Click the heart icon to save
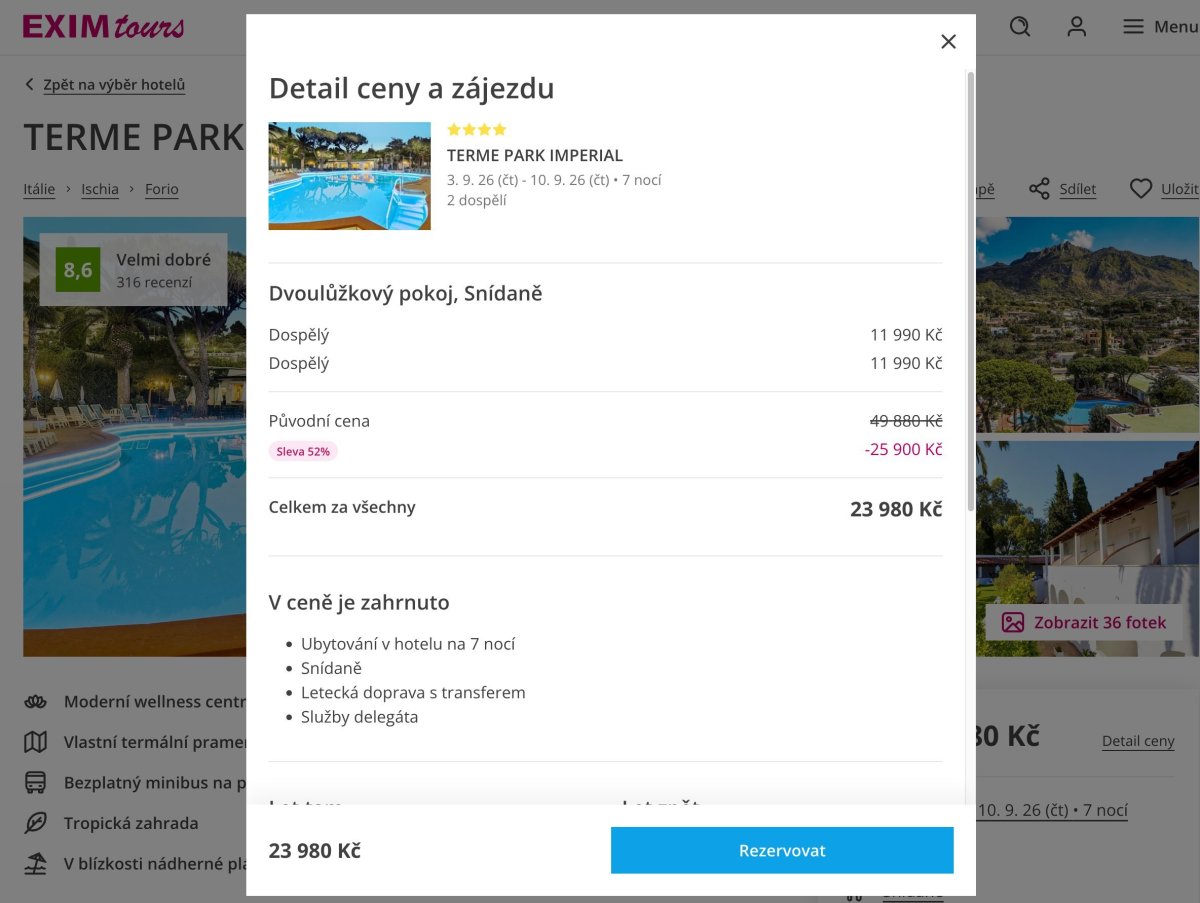Screen dimensions: 1200x903 tap(1141, 189)
